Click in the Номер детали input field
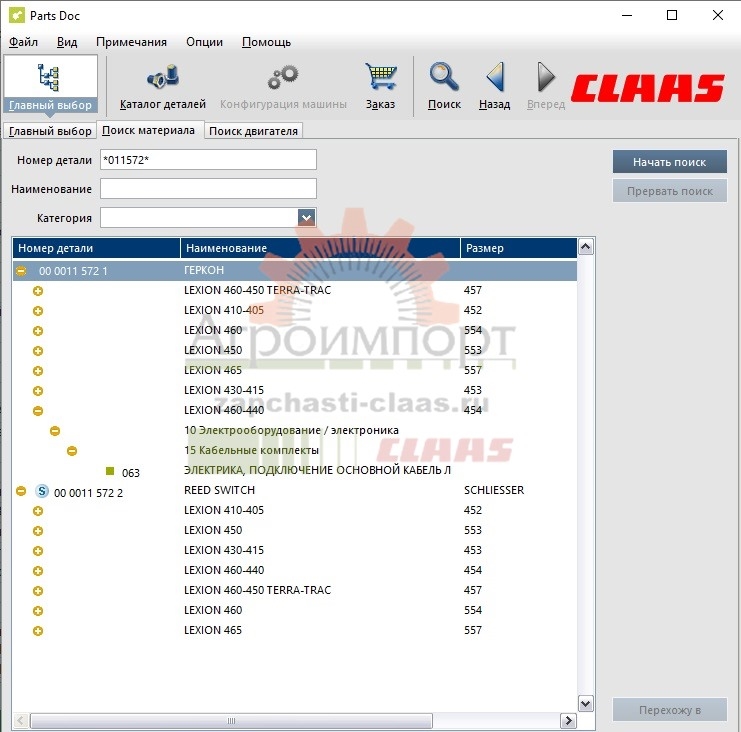 [x=208, y=160]
